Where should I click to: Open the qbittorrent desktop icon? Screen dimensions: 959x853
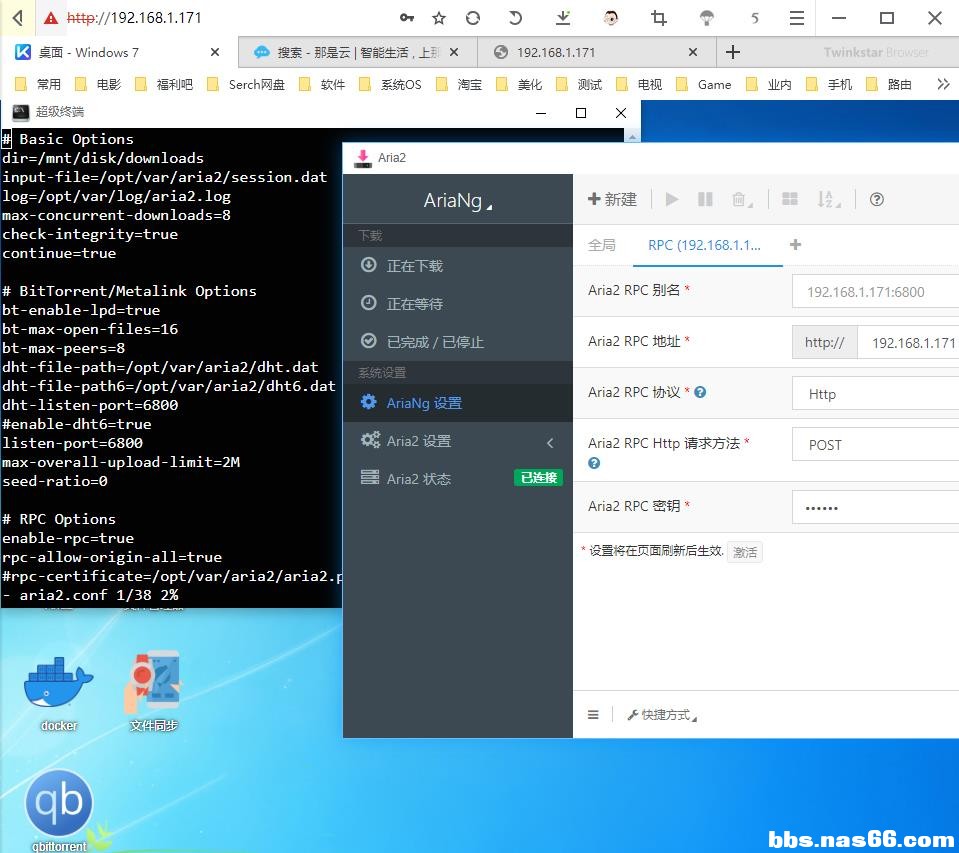click(x=59, y=806)
